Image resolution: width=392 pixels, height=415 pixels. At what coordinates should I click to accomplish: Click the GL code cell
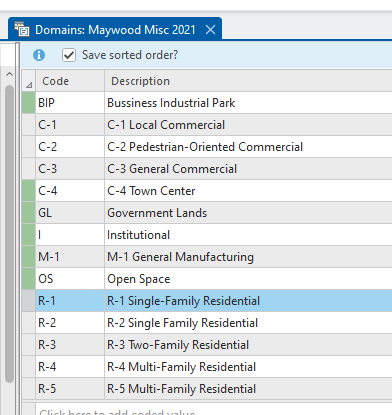pos(70,213)
